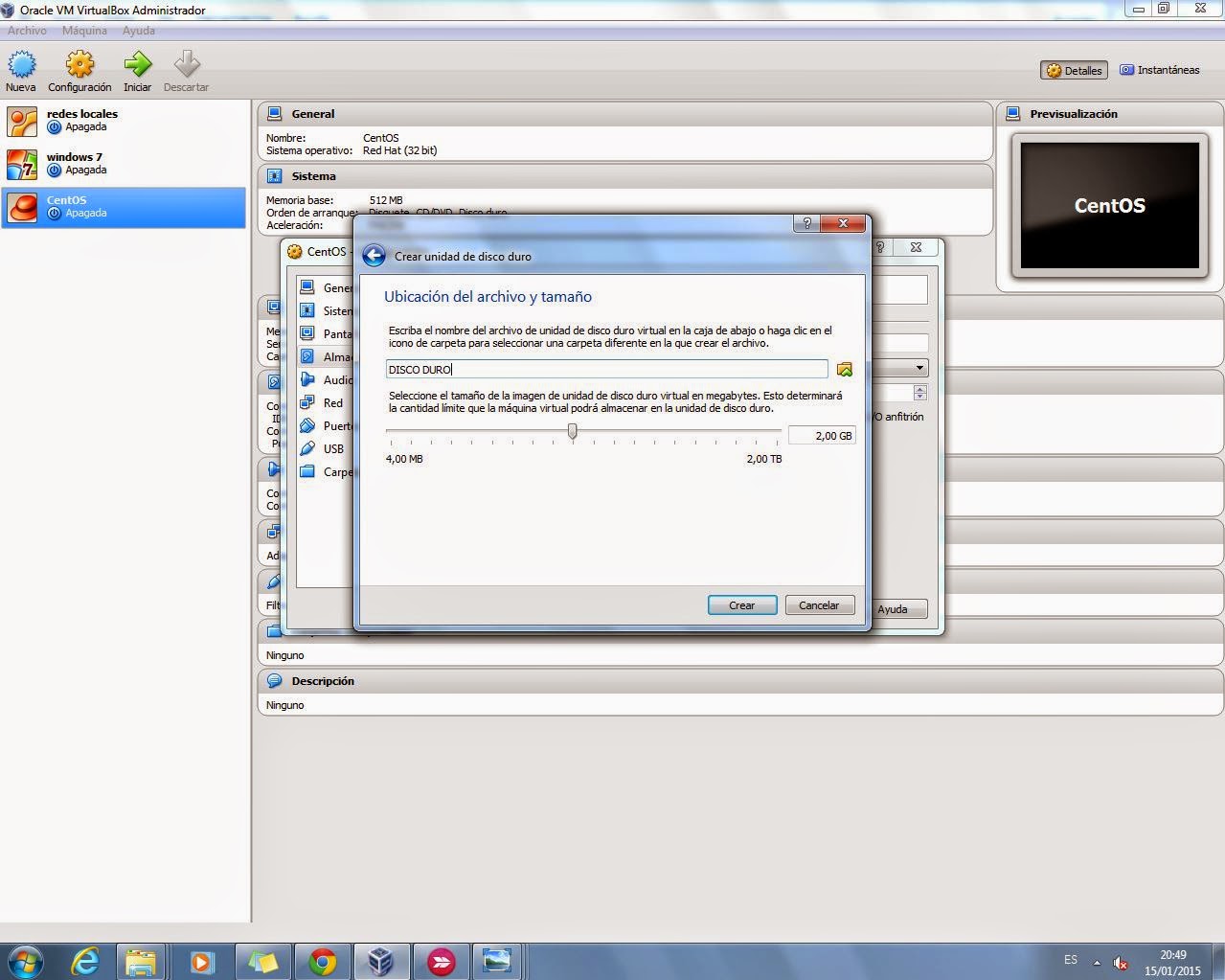
Task: Click VirtualBox icon in Windows taskbar
Action: 381,961
